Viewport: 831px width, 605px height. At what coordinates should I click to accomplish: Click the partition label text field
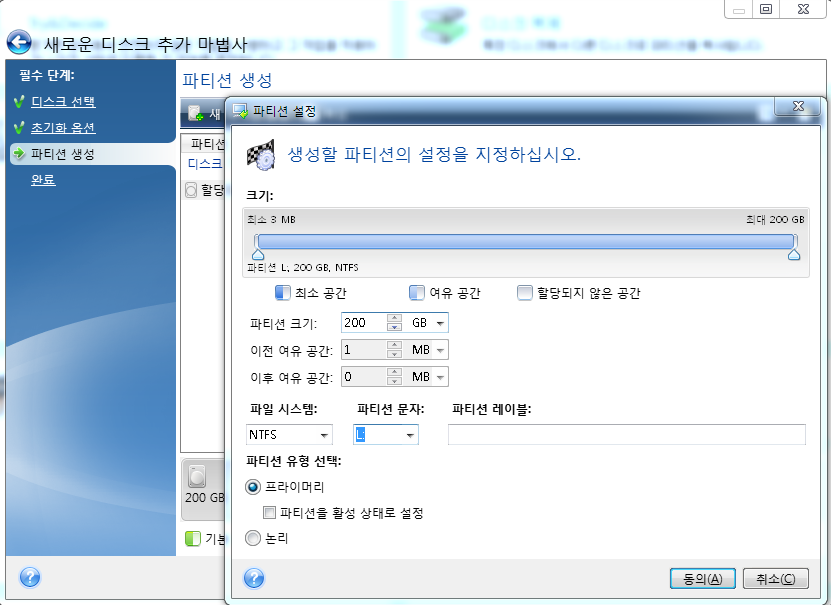pos(626,434)
